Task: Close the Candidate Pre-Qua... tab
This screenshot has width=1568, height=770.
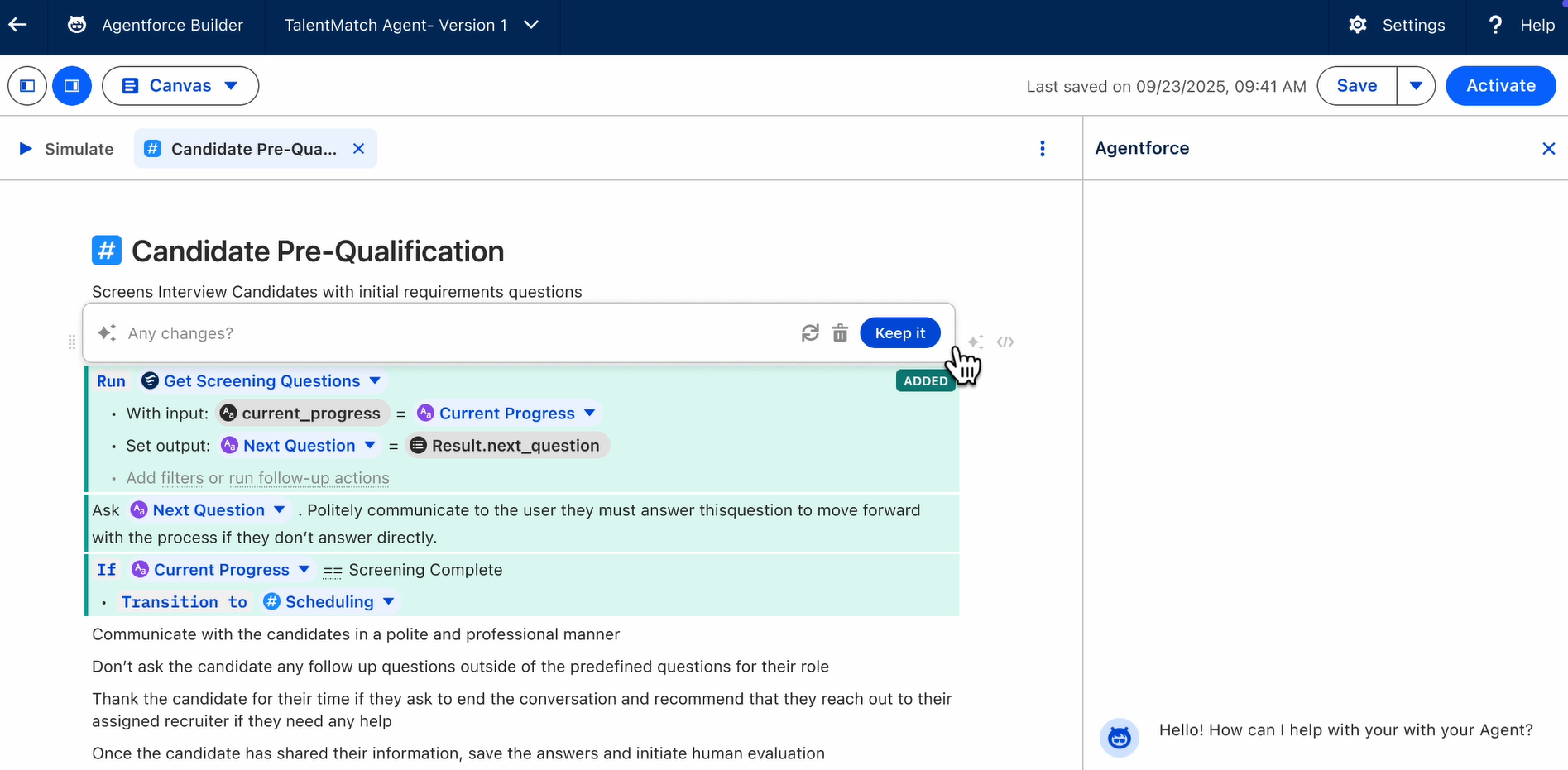Action: tap(358, 149)
